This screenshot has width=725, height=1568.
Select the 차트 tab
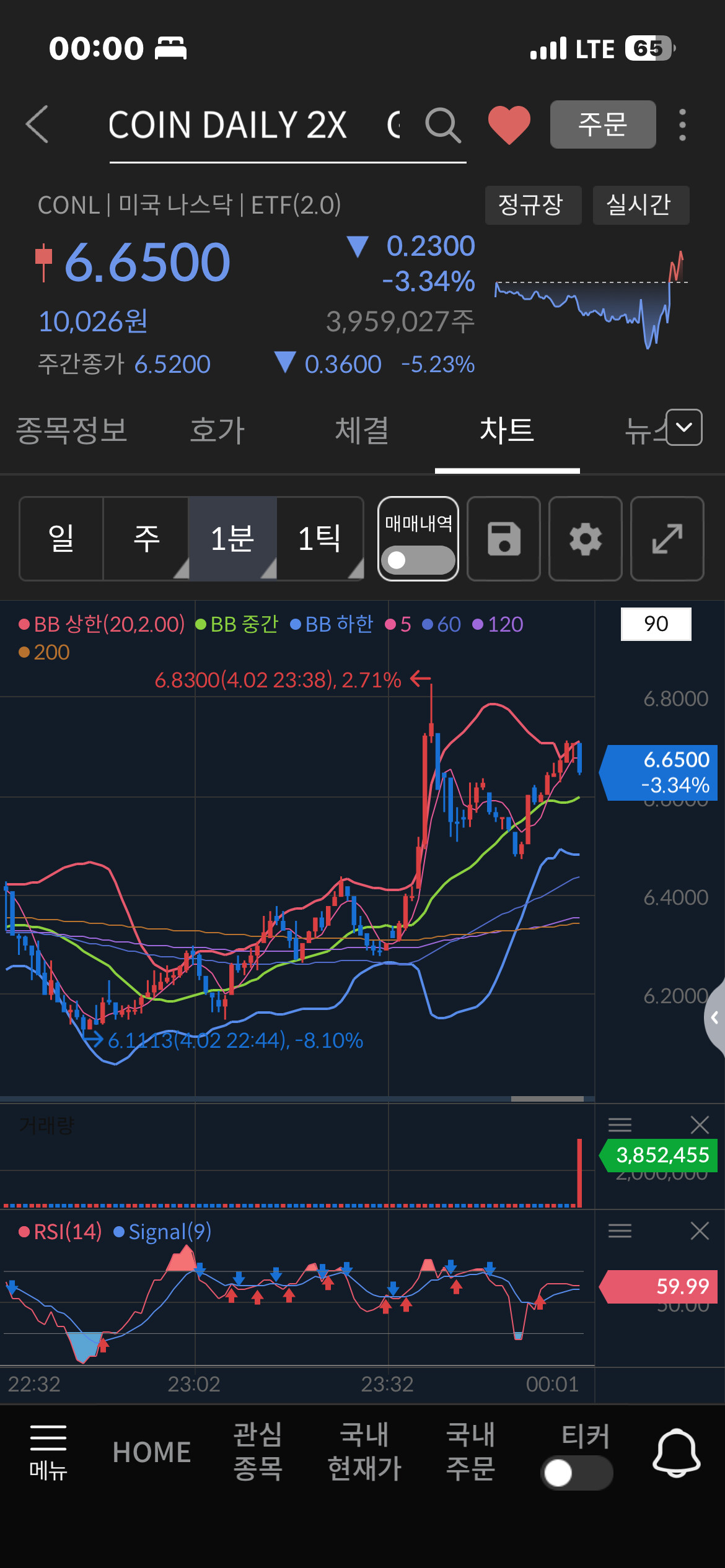pyautogui.click(x=507, y=430)
